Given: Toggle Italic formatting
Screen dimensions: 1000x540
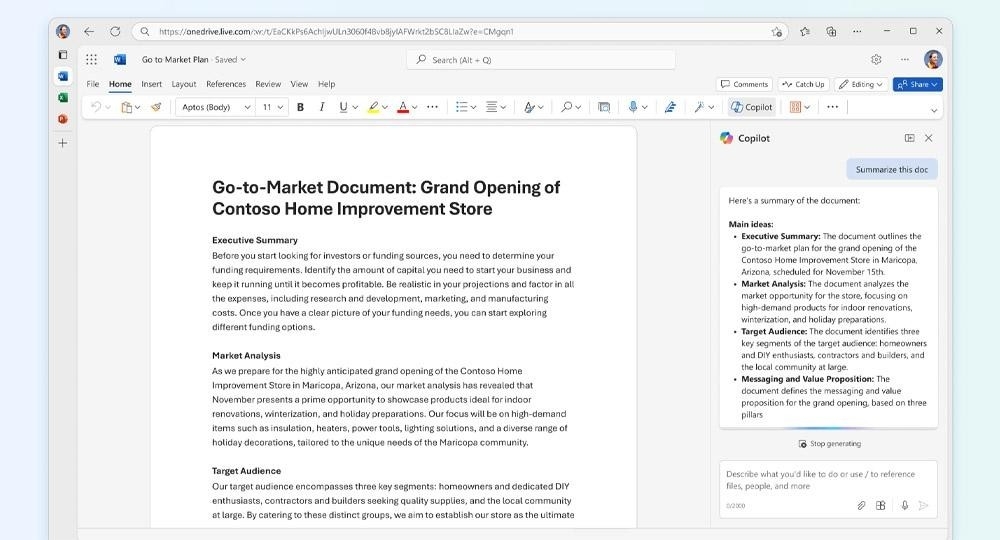Looking at the screenshot, I should 322,107.
